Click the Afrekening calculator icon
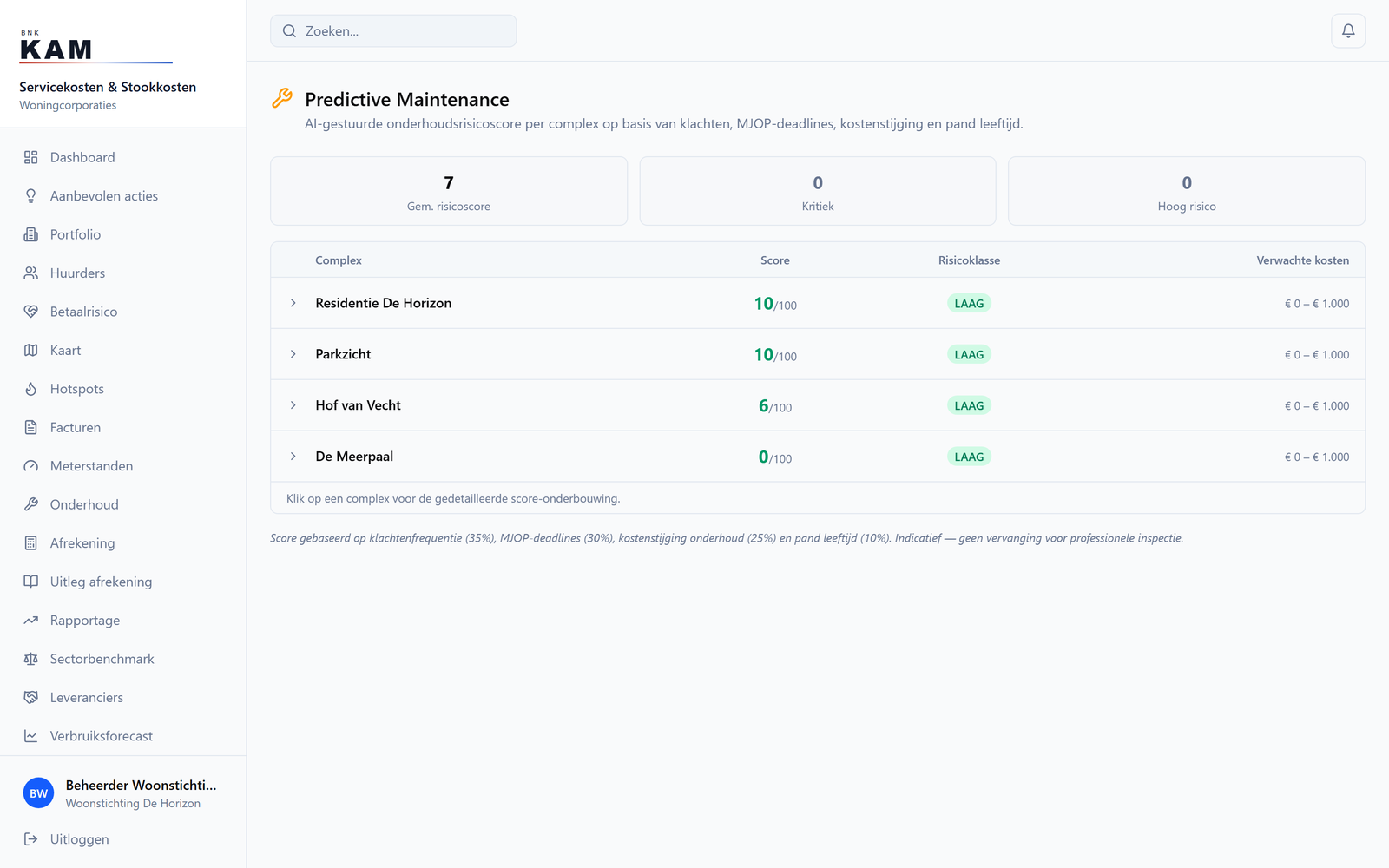1389x868 pixels. 31,543
